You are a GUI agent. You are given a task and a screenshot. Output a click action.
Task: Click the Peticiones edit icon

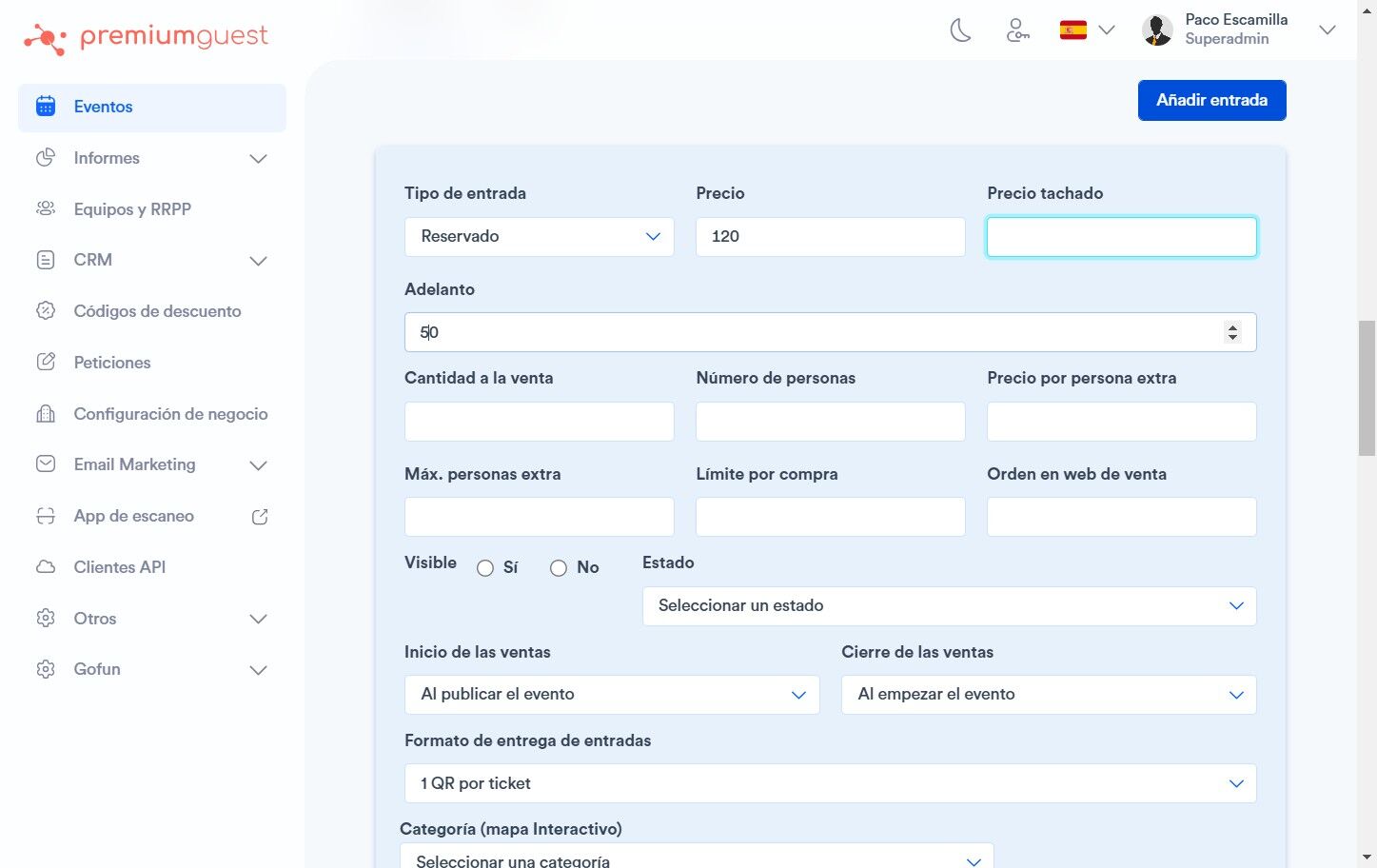(46, 362)
